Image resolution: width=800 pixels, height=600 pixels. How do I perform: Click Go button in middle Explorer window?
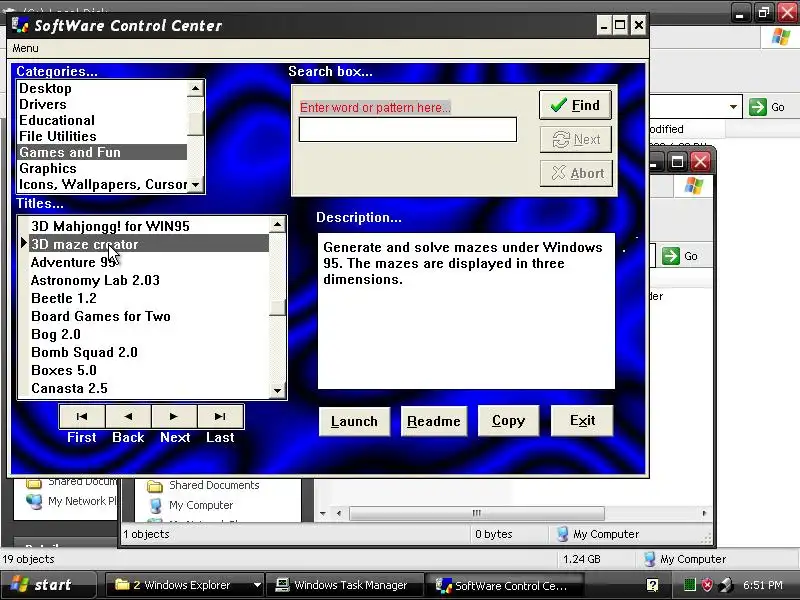[x=681, y=256]
